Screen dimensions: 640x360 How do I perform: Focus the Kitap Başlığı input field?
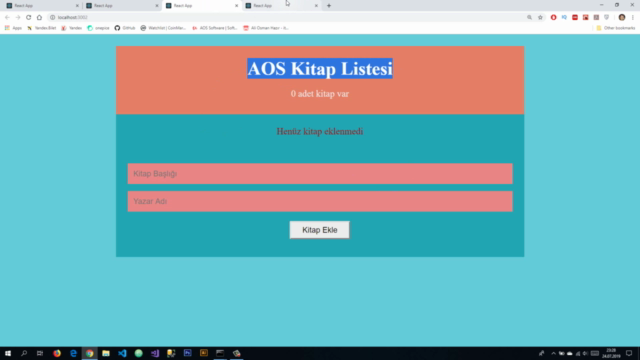coord(320,174)
